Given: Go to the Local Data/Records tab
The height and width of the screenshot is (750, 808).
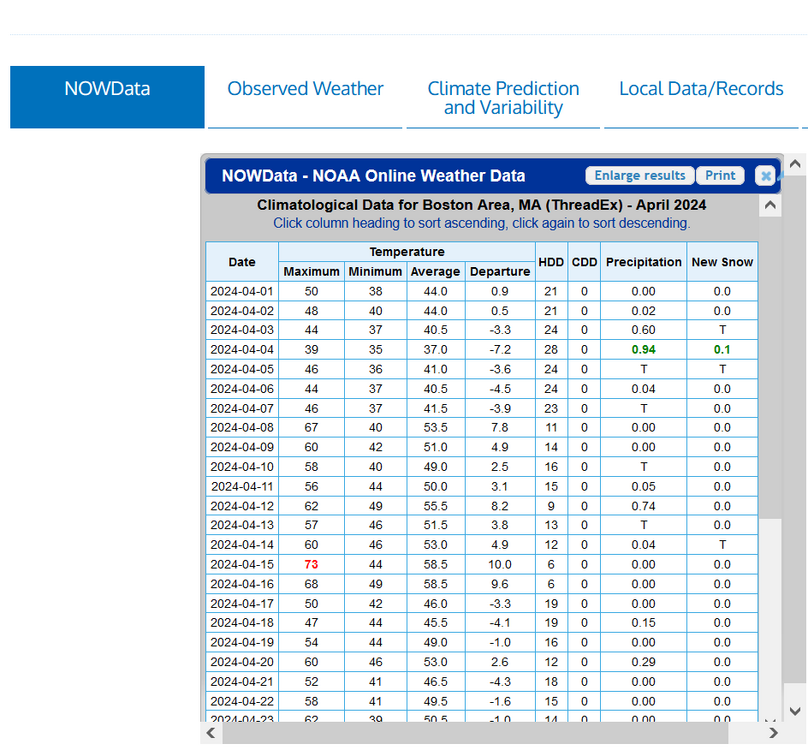Looking at the screenshot, I should tap(701, 97).
